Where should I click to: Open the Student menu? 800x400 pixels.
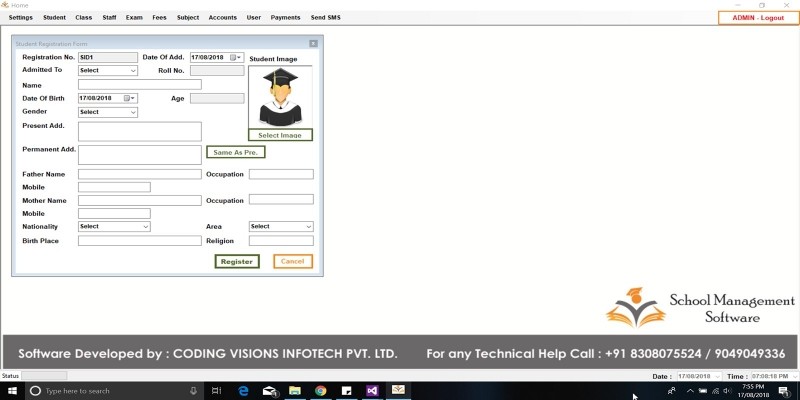coord(54,18)
